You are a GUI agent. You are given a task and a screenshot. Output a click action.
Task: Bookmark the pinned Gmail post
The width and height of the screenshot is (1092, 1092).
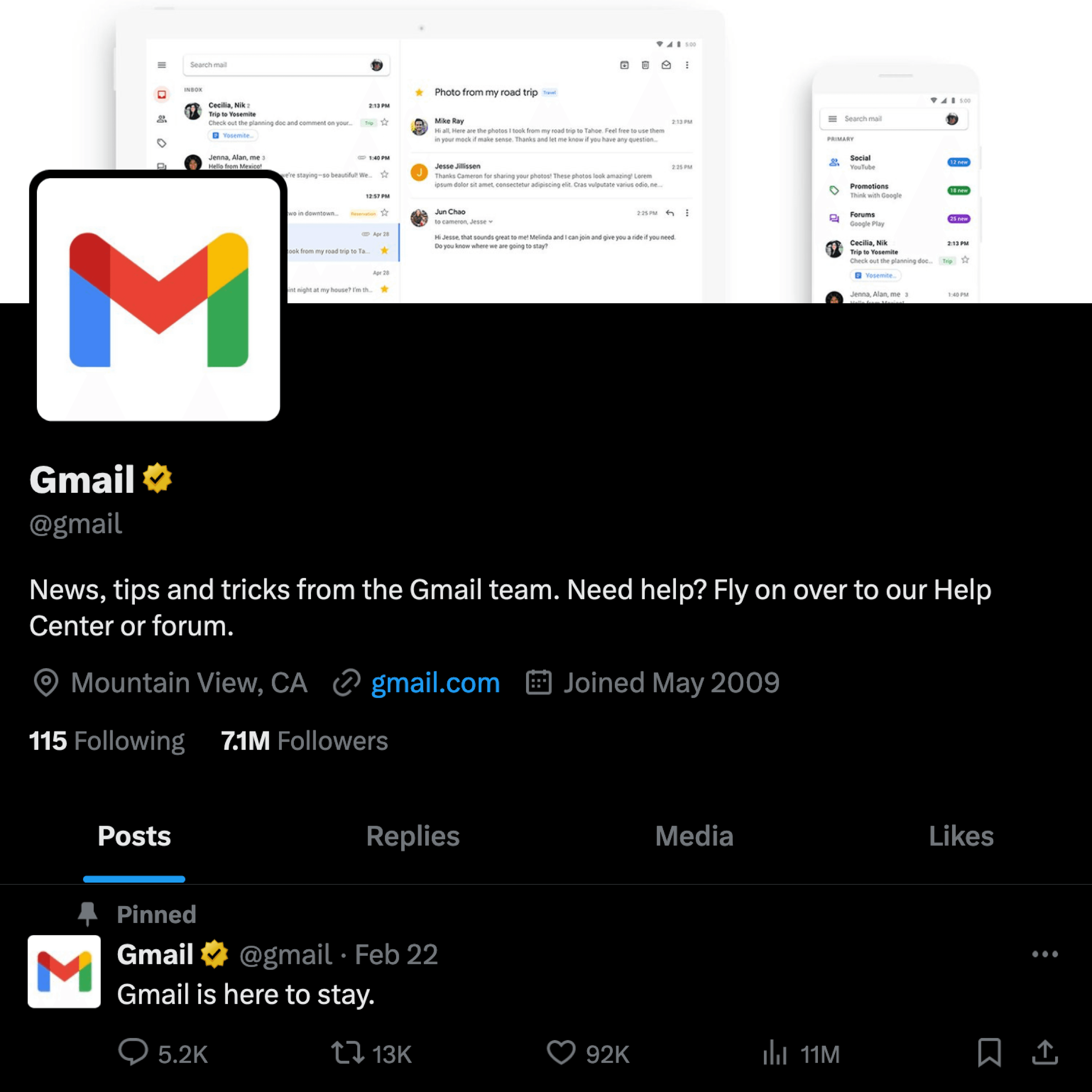(x=989, y=1052)
